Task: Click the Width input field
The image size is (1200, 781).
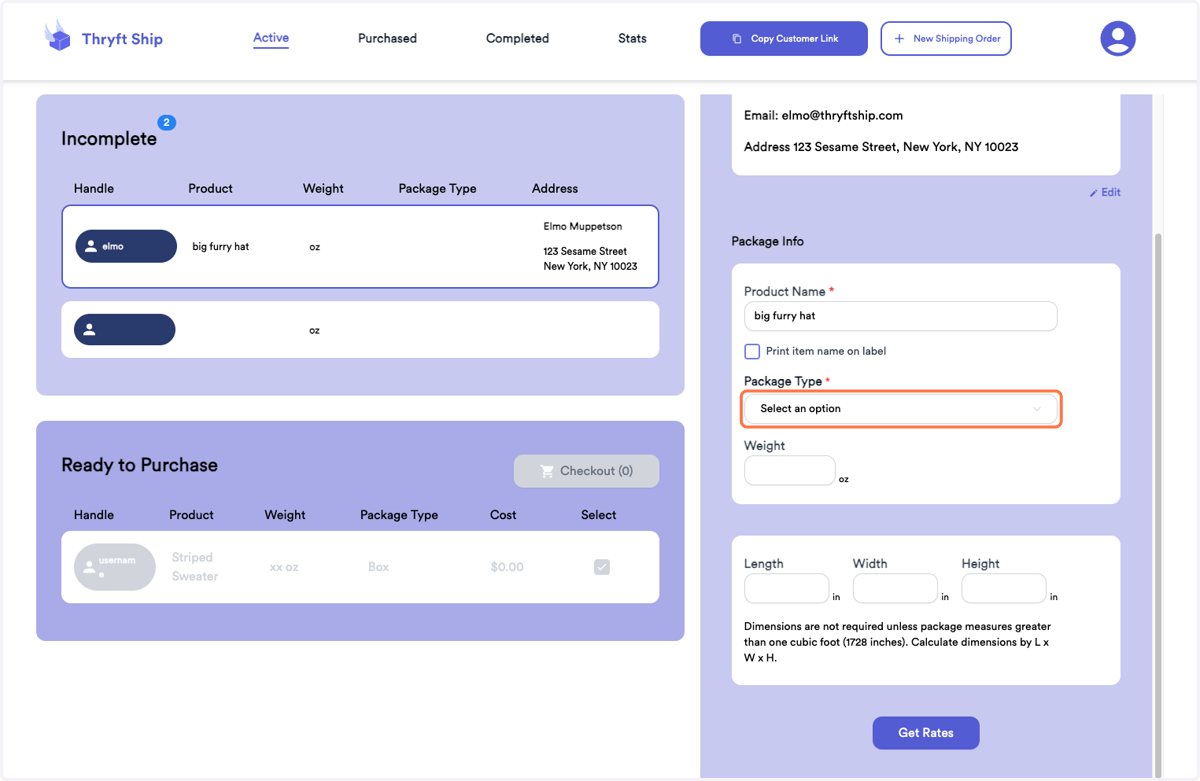Action: coord(895,589)
